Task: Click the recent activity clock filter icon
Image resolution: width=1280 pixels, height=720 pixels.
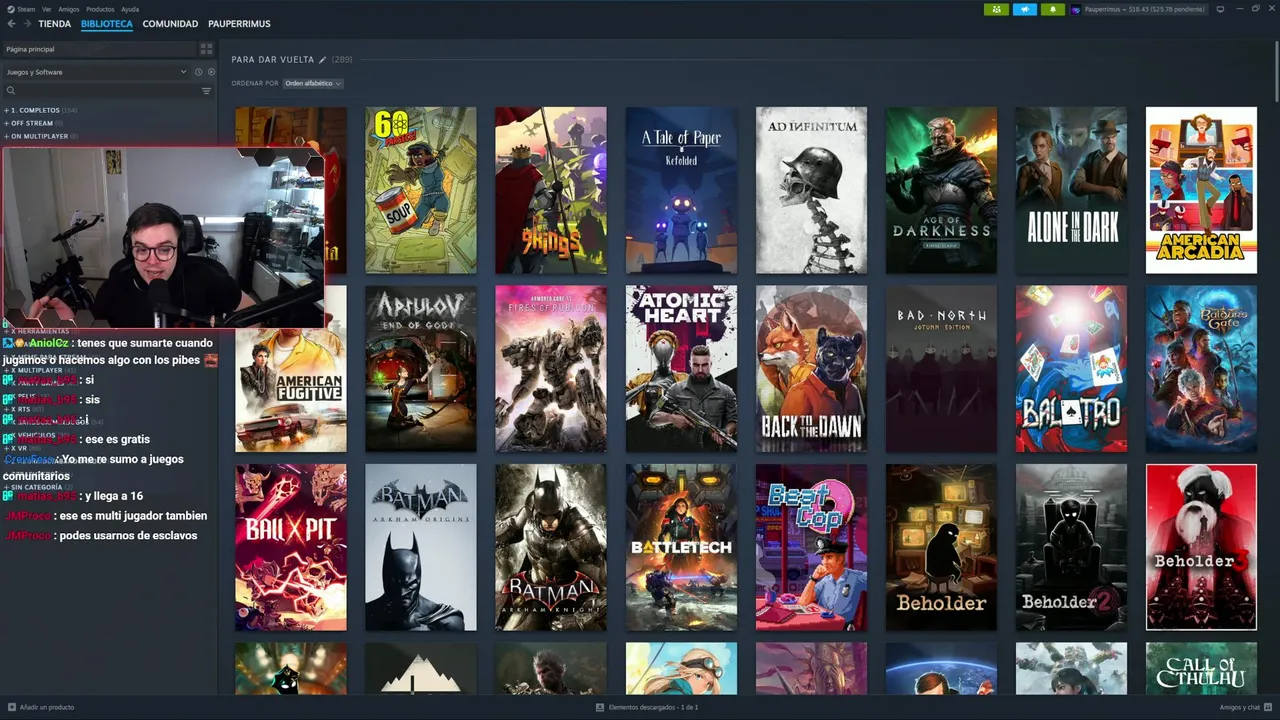Action: [198, 72]
